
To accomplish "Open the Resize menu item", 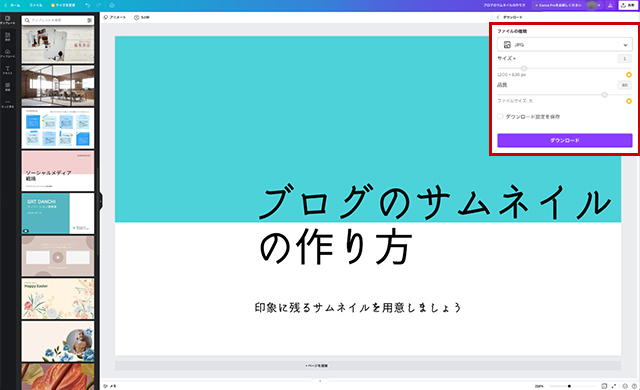I will tap(63, 5).
